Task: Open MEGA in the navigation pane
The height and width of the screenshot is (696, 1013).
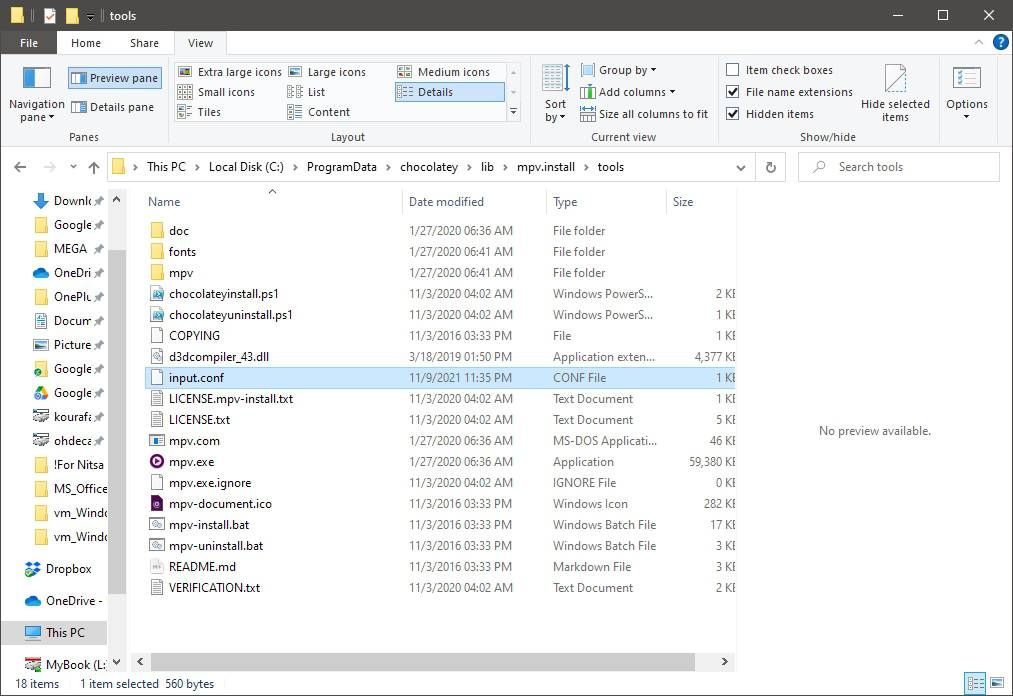Action: point(67,249)
